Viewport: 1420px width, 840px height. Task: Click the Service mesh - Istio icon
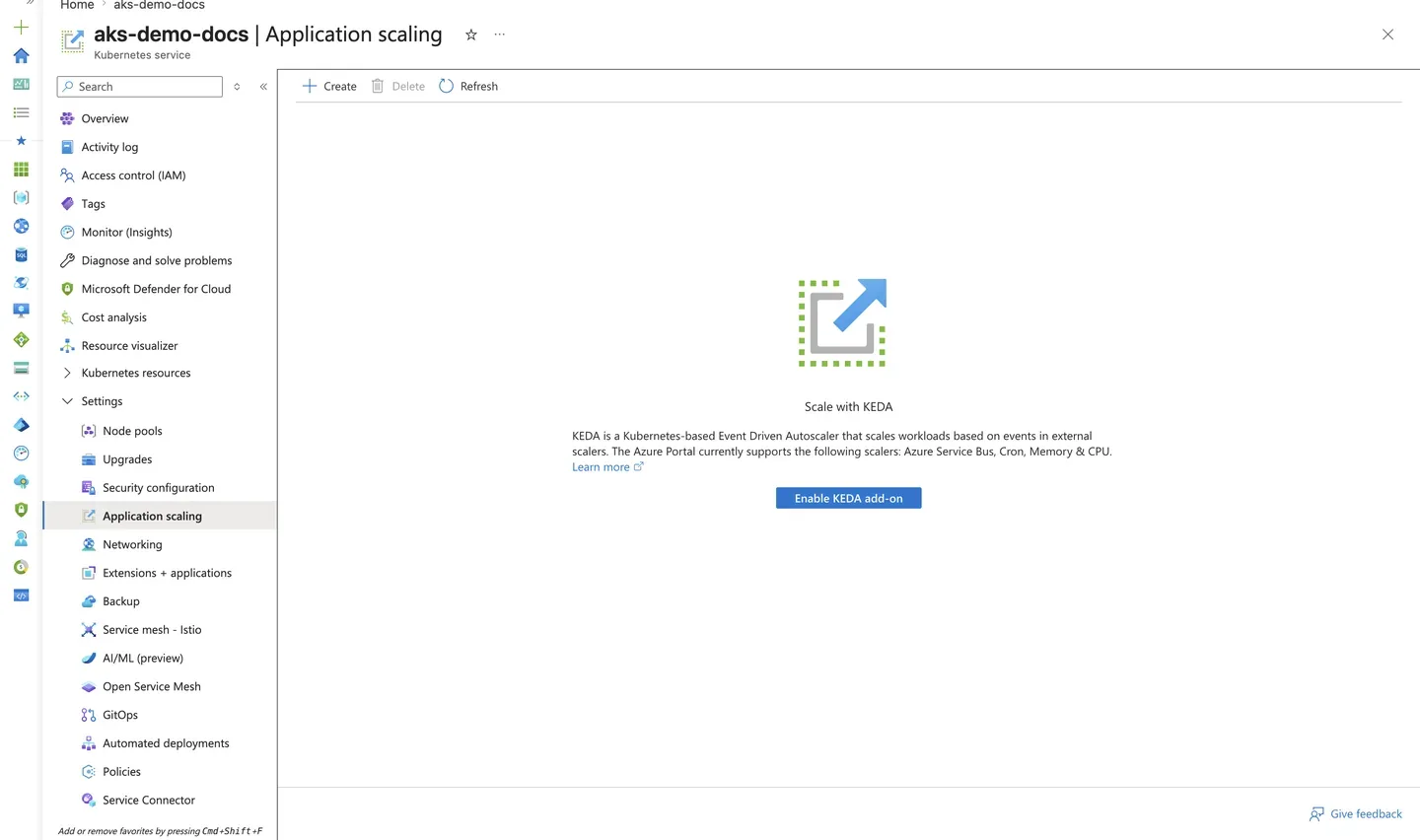pyautogui.click(x=89, y=630)
